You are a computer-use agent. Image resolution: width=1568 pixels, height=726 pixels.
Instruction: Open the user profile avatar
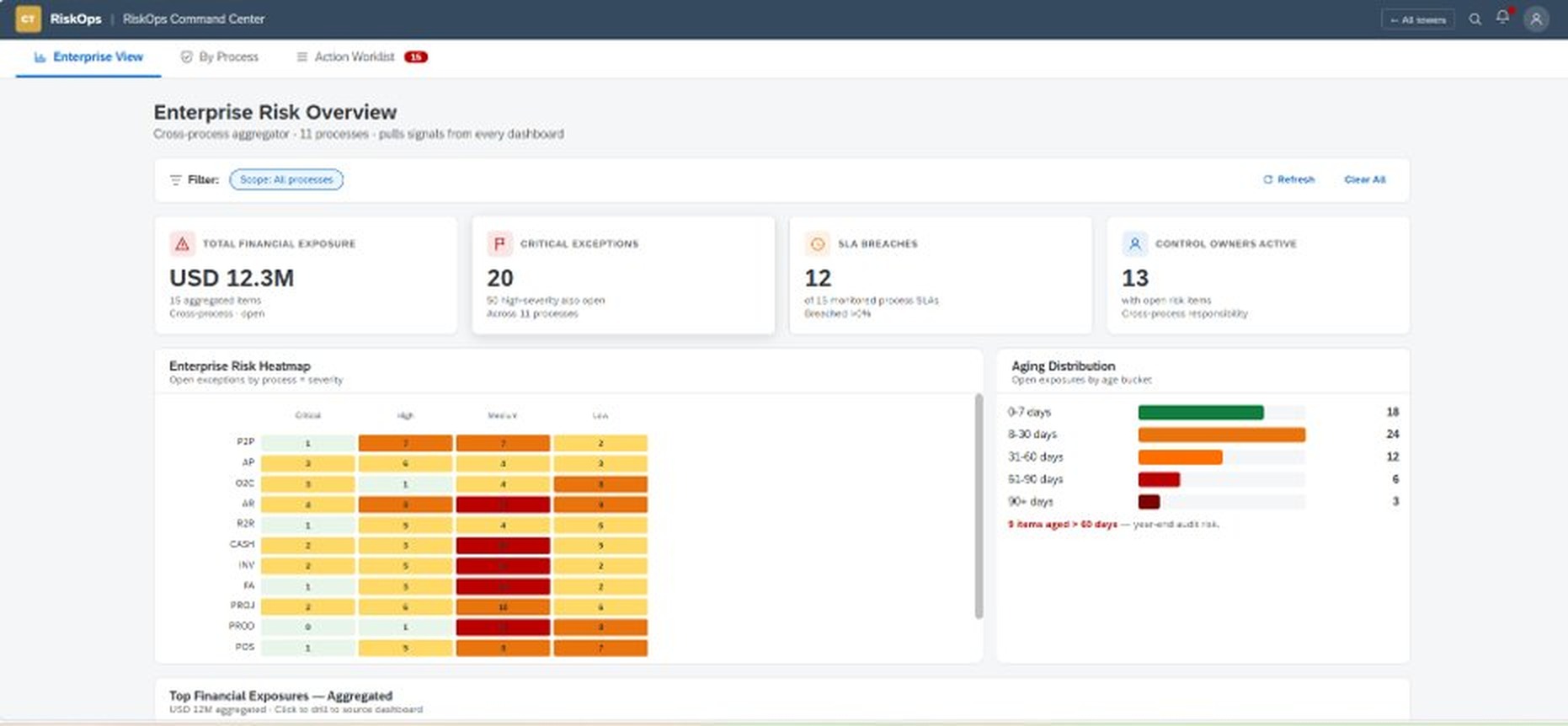coord(1536,19)
